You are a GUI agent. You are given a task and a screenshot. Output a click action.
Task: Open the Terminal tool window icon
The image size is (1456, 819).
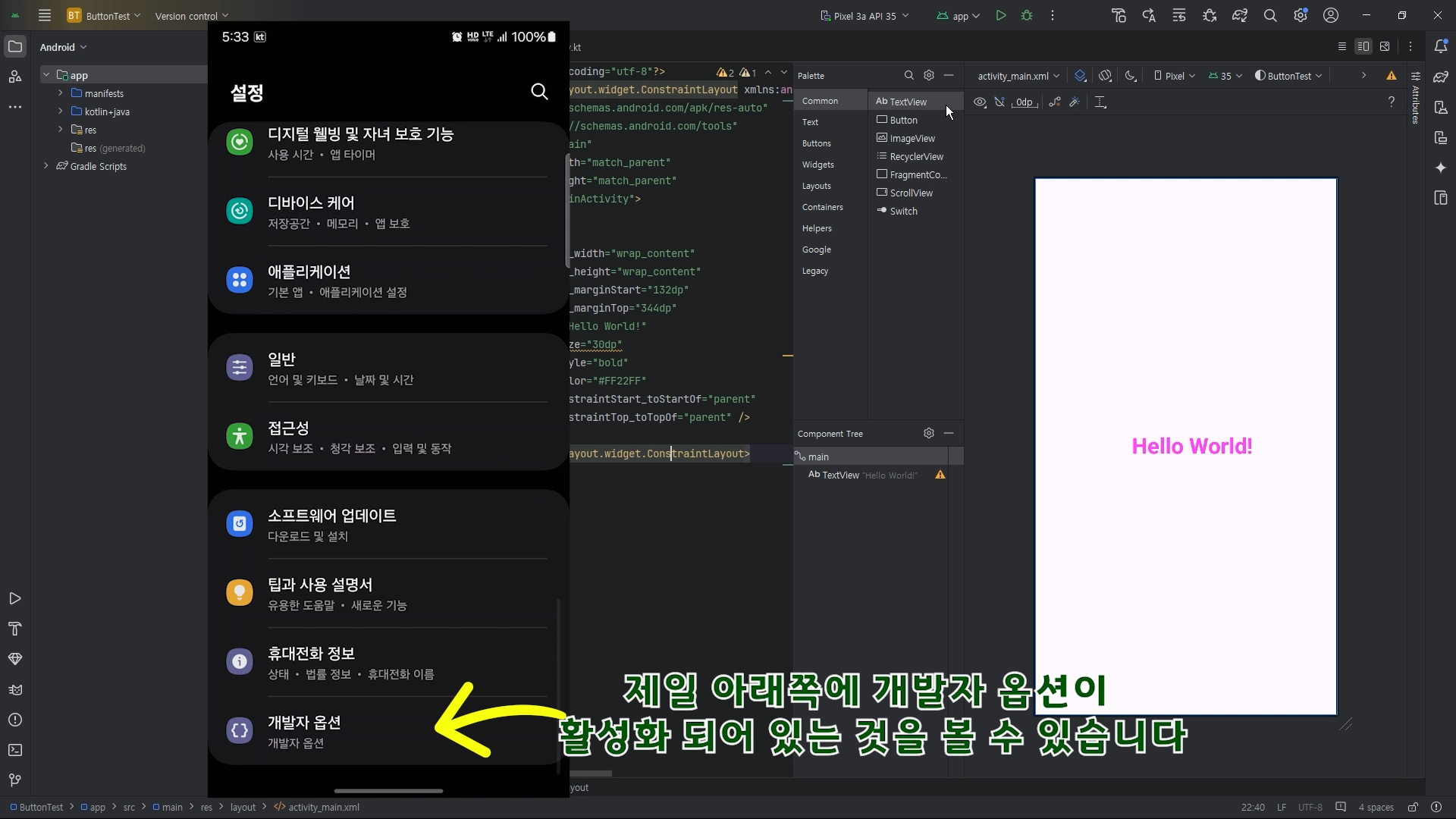click(x=15, y=750)
